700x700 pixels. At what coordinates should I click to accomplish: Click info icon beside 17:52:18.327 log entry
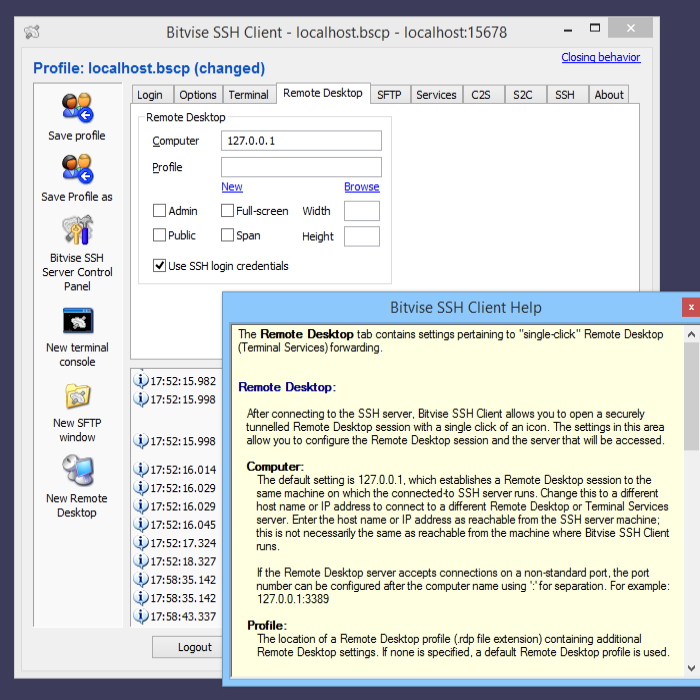141,561
